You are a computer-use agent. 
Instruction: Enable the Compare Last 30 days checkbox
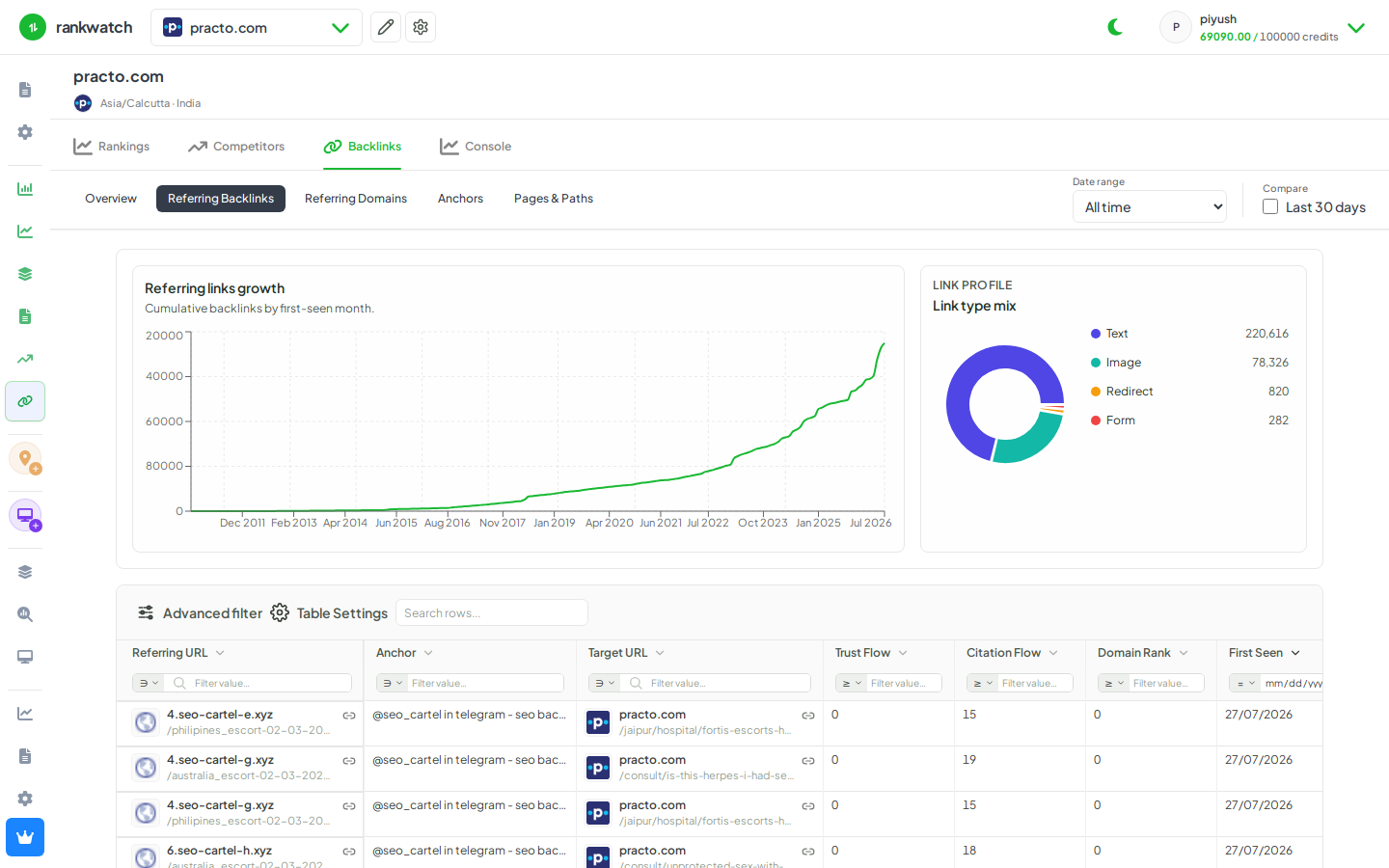click(x=1270, y=206)
